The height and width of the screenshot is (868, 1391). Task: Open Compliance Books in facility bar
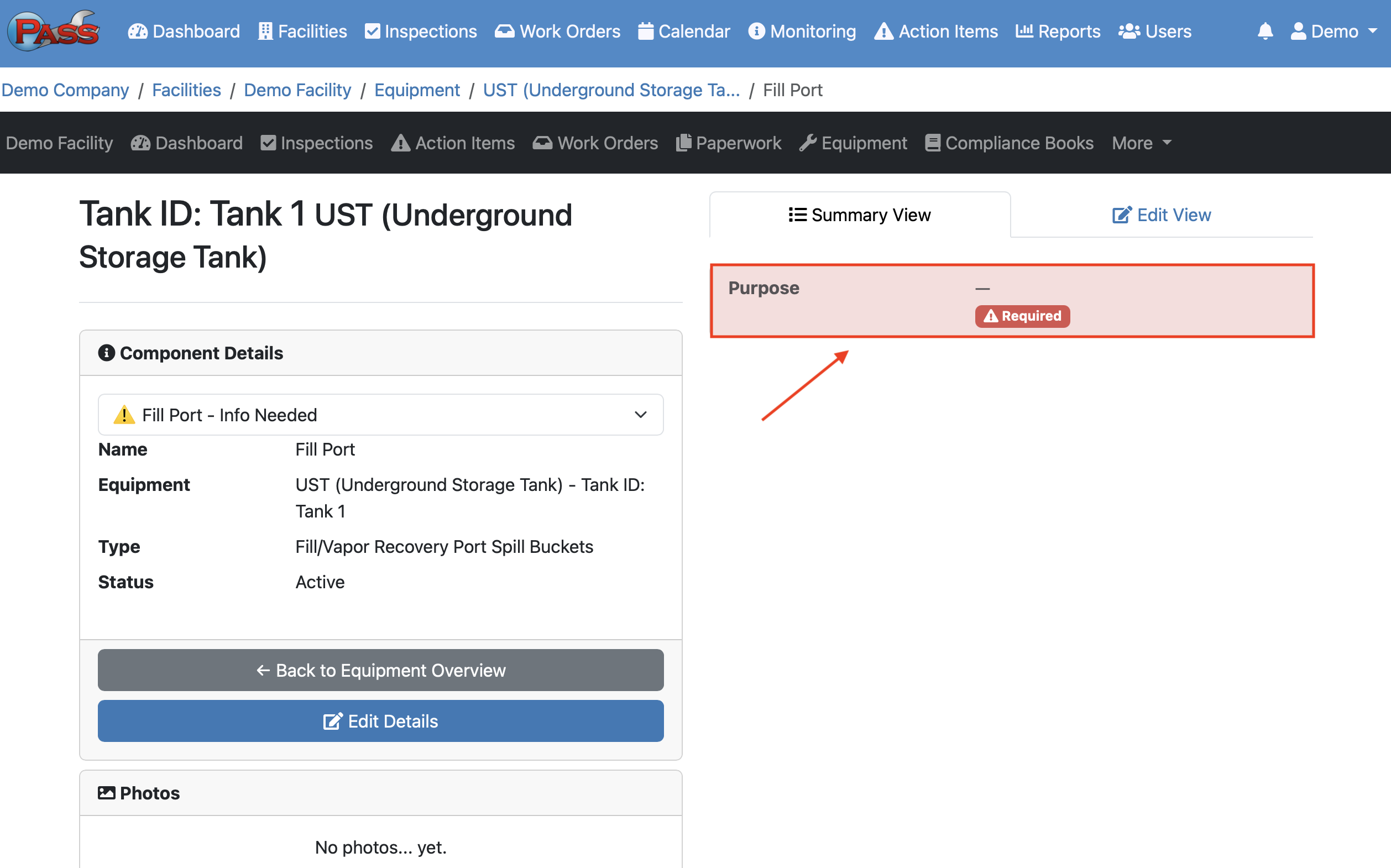click(1008, 143)
